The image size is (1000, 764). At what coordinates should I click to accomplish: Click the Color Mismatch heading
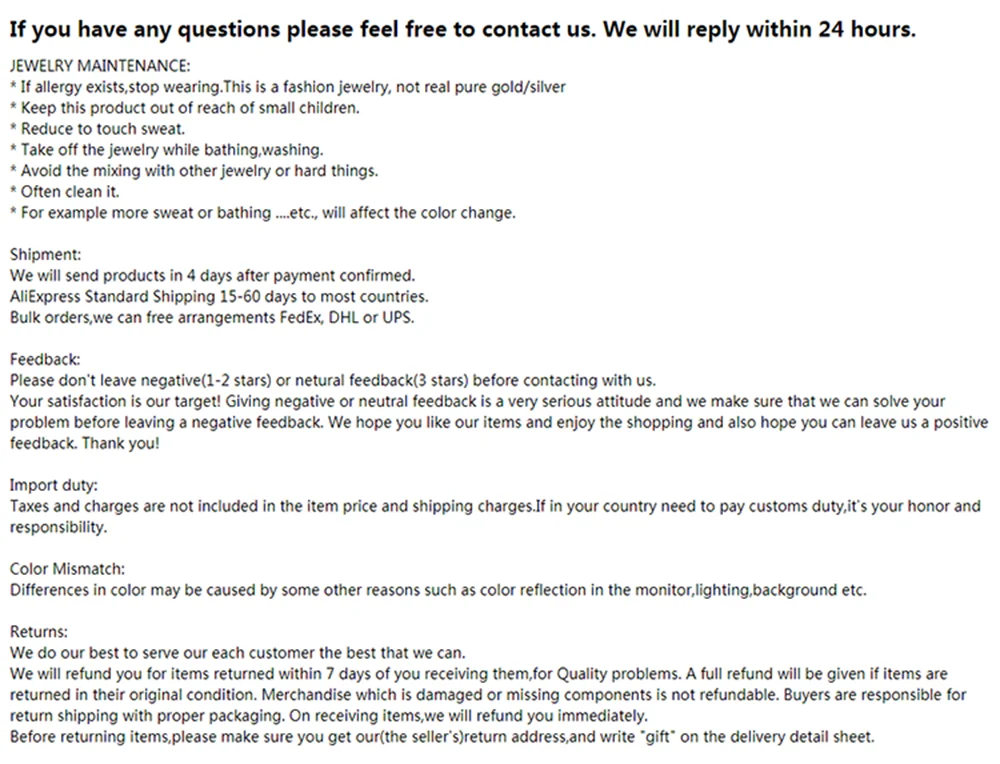(67, 569)
